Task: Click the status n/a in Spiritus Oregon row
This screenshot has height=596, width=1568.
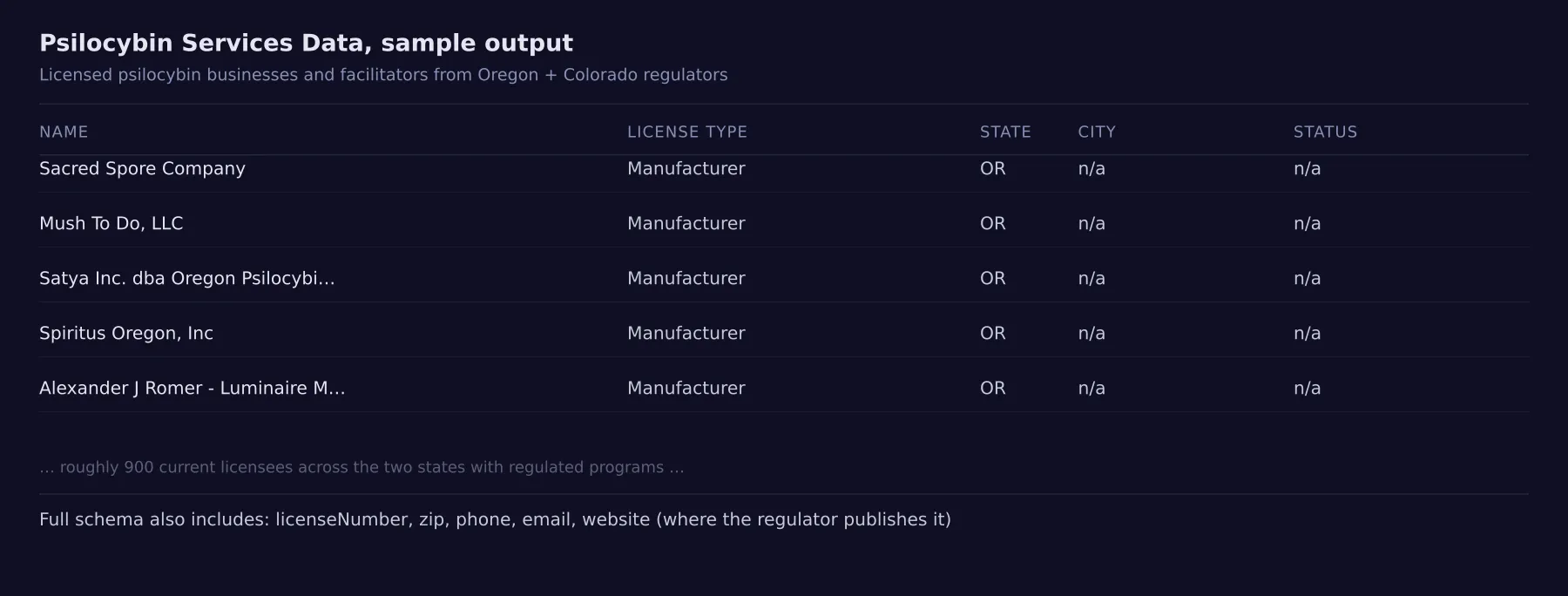Action: (x=1307, y=333)
